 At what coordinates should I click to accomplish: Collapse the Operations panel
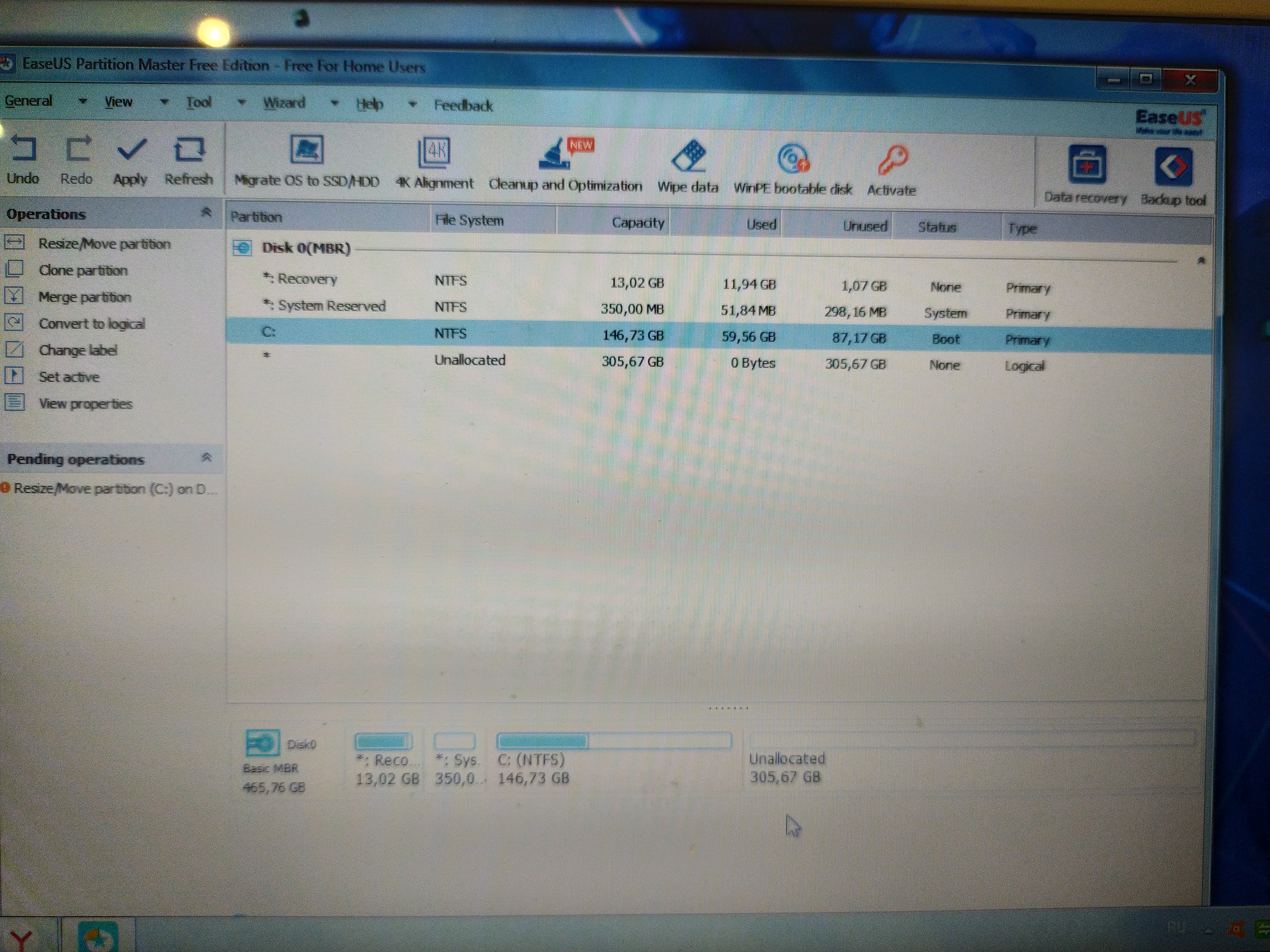pos(206,213)
